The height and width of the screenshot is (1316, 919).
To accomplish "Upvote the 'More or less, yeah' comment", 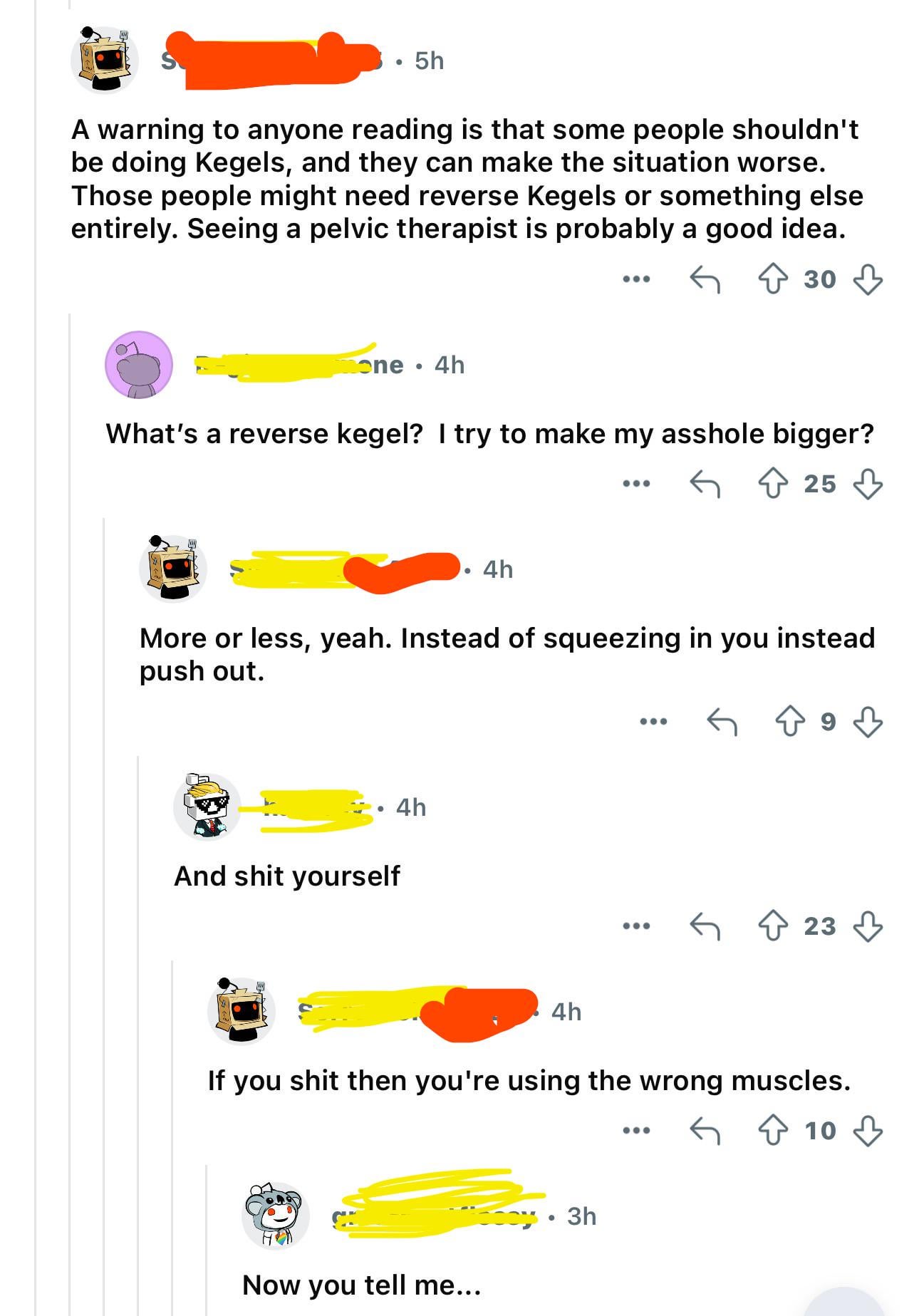I will (790, 721).
